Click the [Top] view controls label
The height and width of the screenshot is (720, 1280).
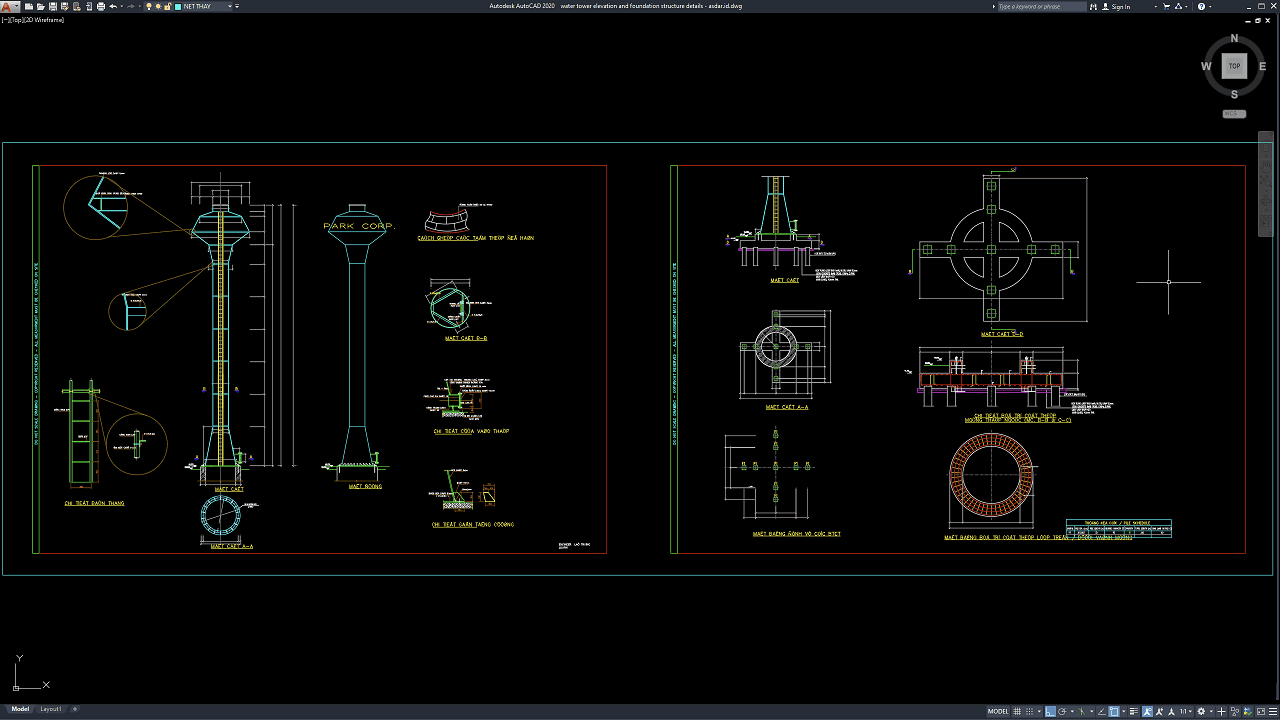[x=14, y=20]
